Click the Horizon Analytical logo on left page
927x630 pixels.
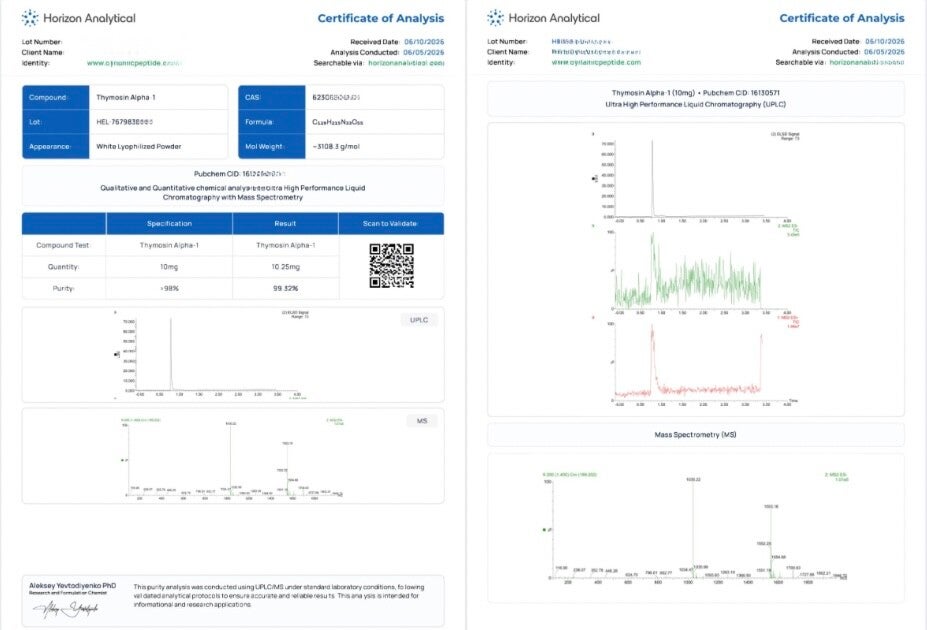79,18
